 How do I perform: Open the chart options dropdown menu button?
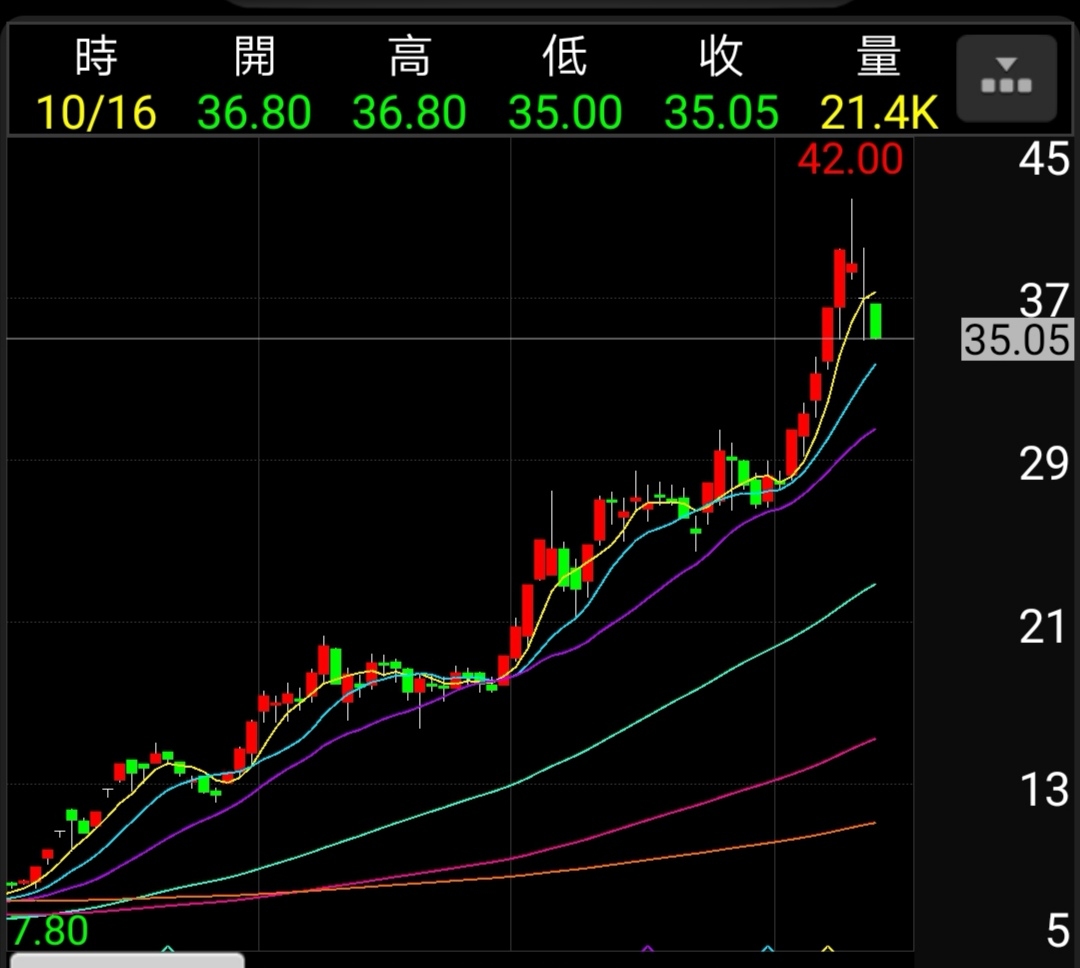(1006, 78)
